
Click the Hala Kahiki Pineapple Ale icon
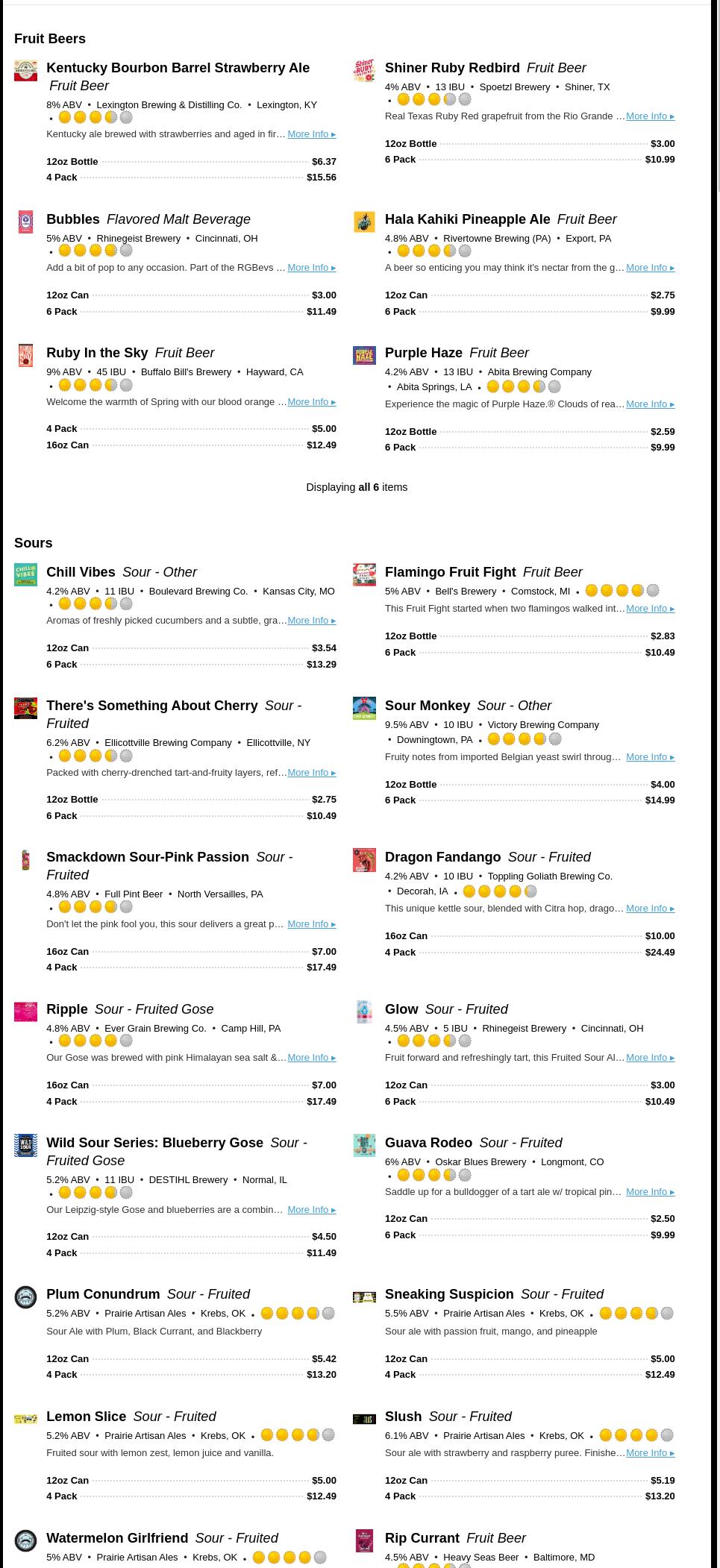pyautogui.click(x=364, y=222)
